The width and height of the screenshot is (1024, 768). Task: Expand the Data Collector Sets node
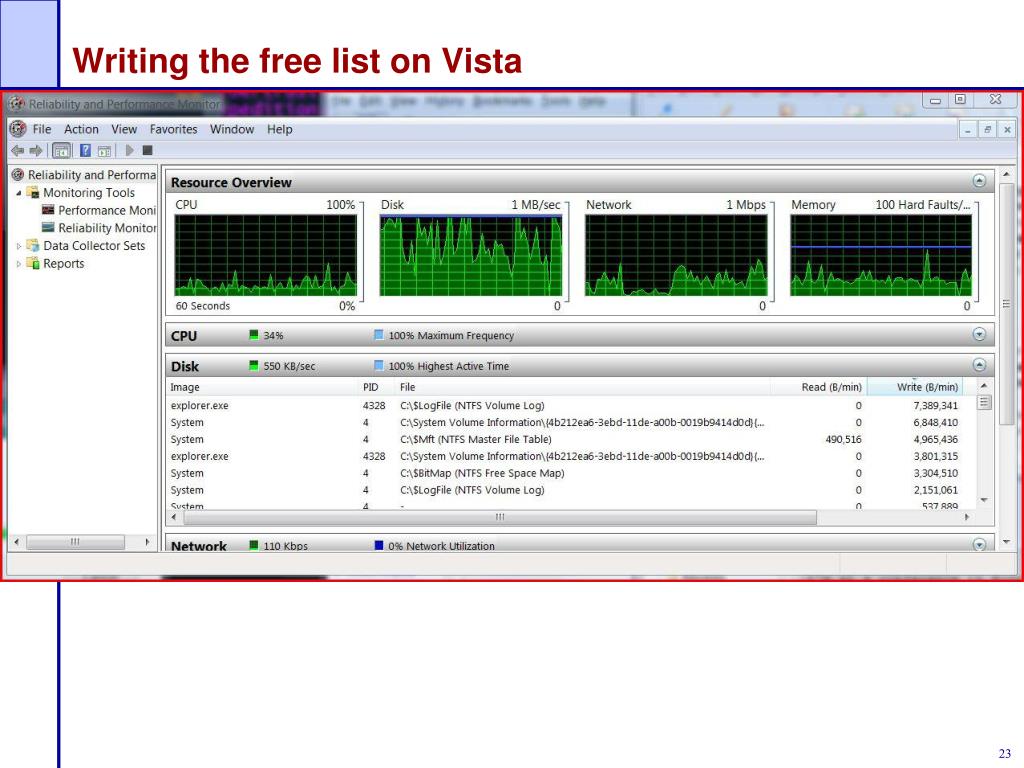[x=18, y=246]
